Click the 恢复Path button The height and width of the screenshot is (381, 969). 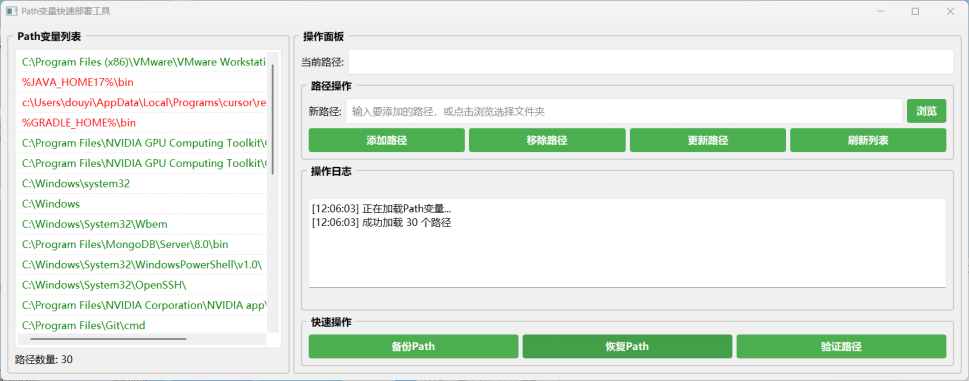[x=627, y=346]
